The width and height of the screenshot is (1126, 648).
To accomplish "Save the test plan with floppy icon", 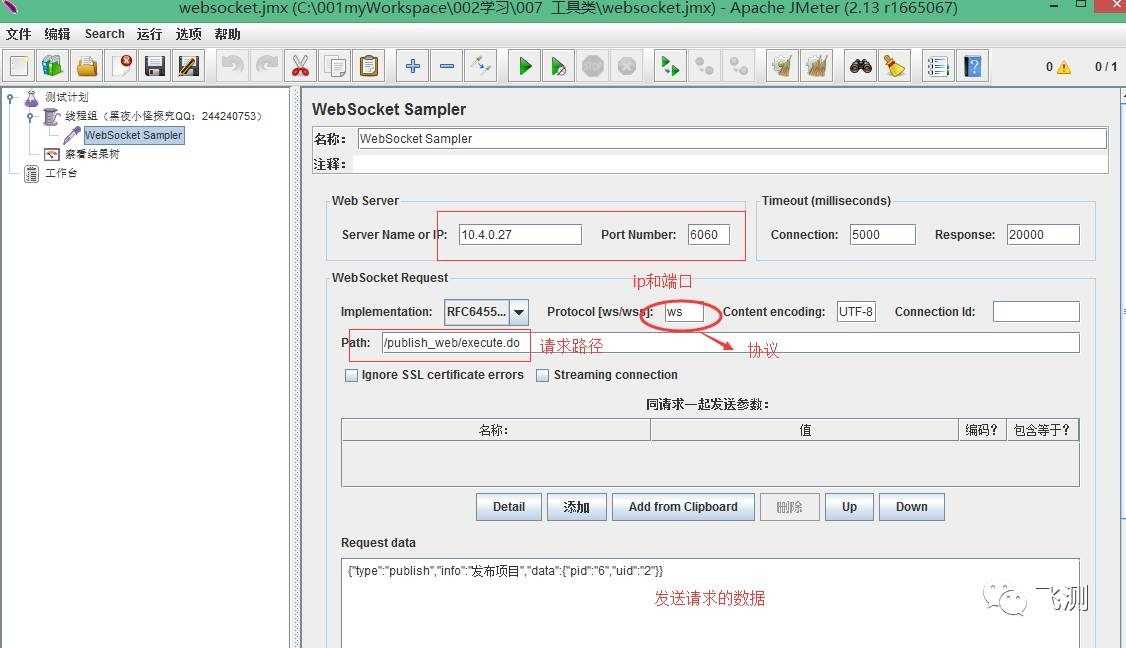I will 154,67.
